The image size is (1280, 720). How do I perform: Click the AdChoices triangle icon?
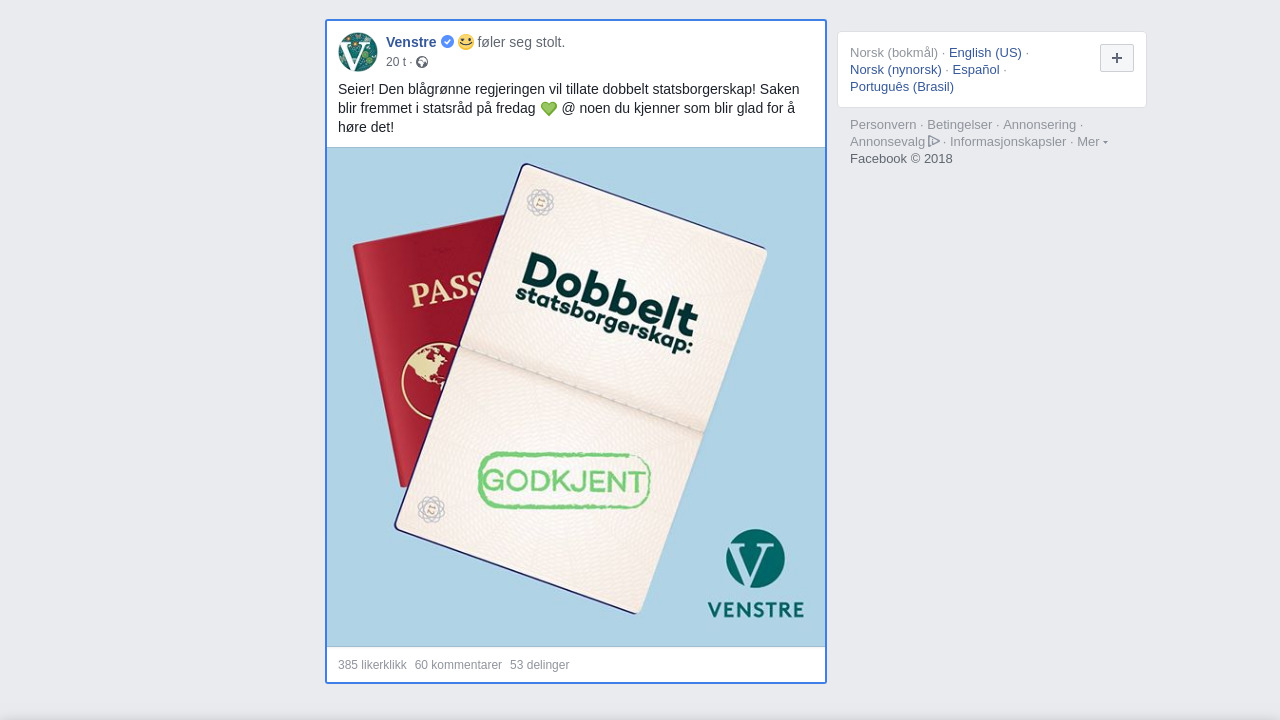tap(934, 141)
